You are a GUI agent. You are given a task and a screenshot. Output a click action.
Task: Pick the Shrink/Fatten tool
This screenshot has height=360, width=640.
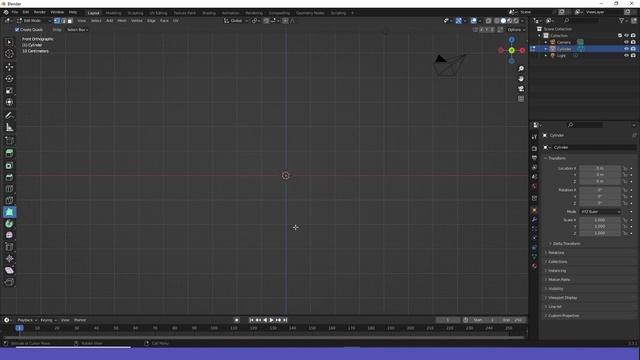(9, 258)
